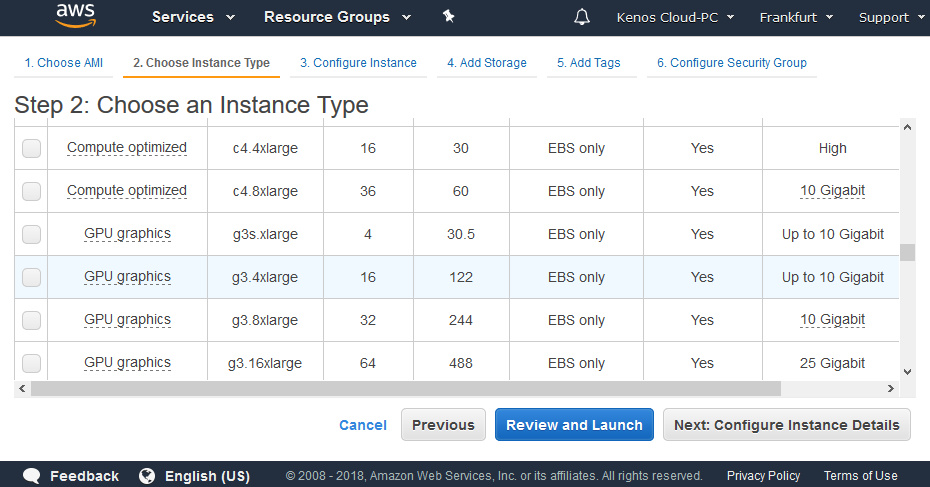Viewport: 930px width, 487px height.
Task: Open the Frankfurt region selector
Action: pos(796,17)
